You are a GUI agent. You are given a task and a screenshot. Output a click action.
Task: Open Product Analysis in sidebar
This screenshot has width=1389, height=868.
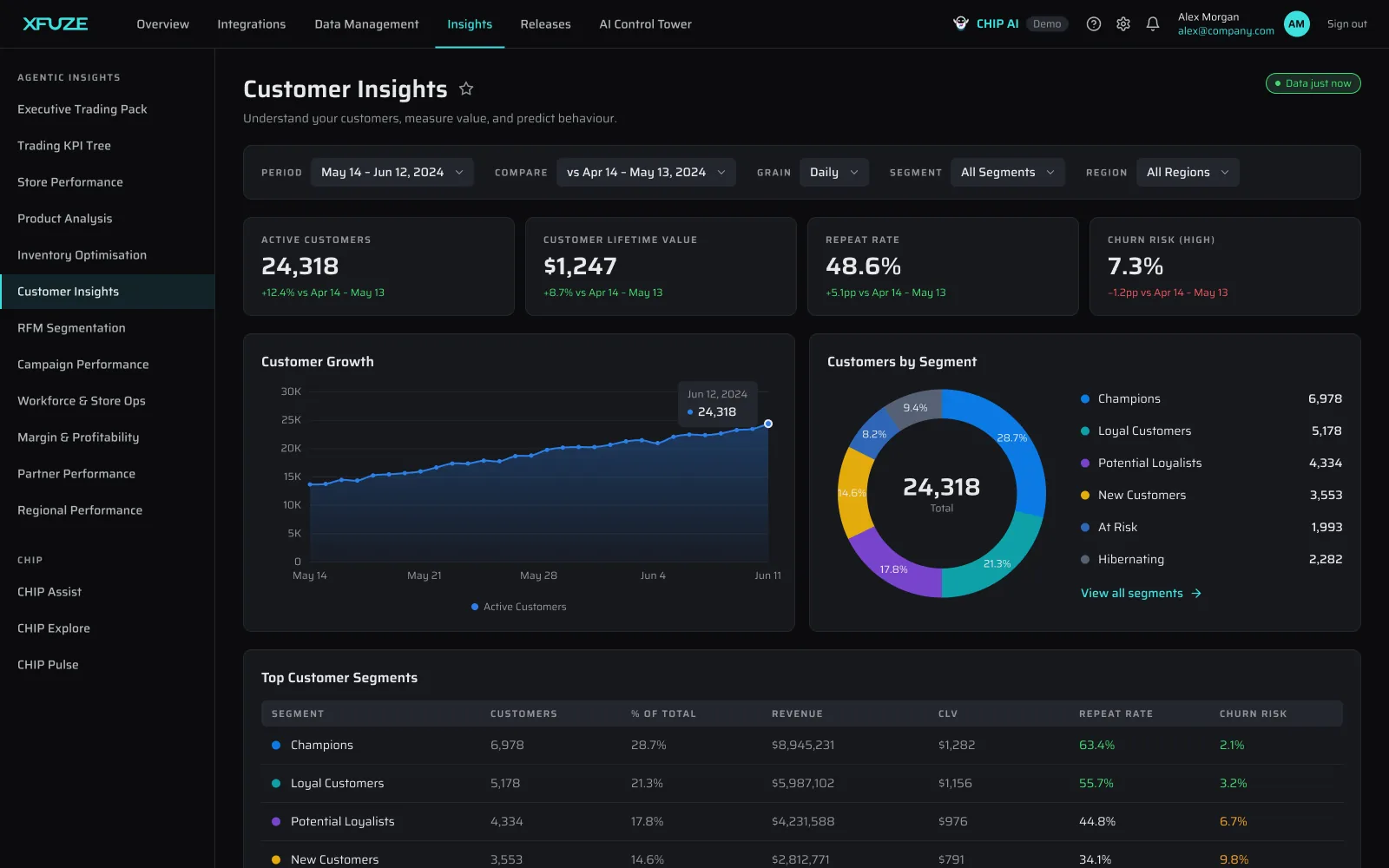point(108,219)
